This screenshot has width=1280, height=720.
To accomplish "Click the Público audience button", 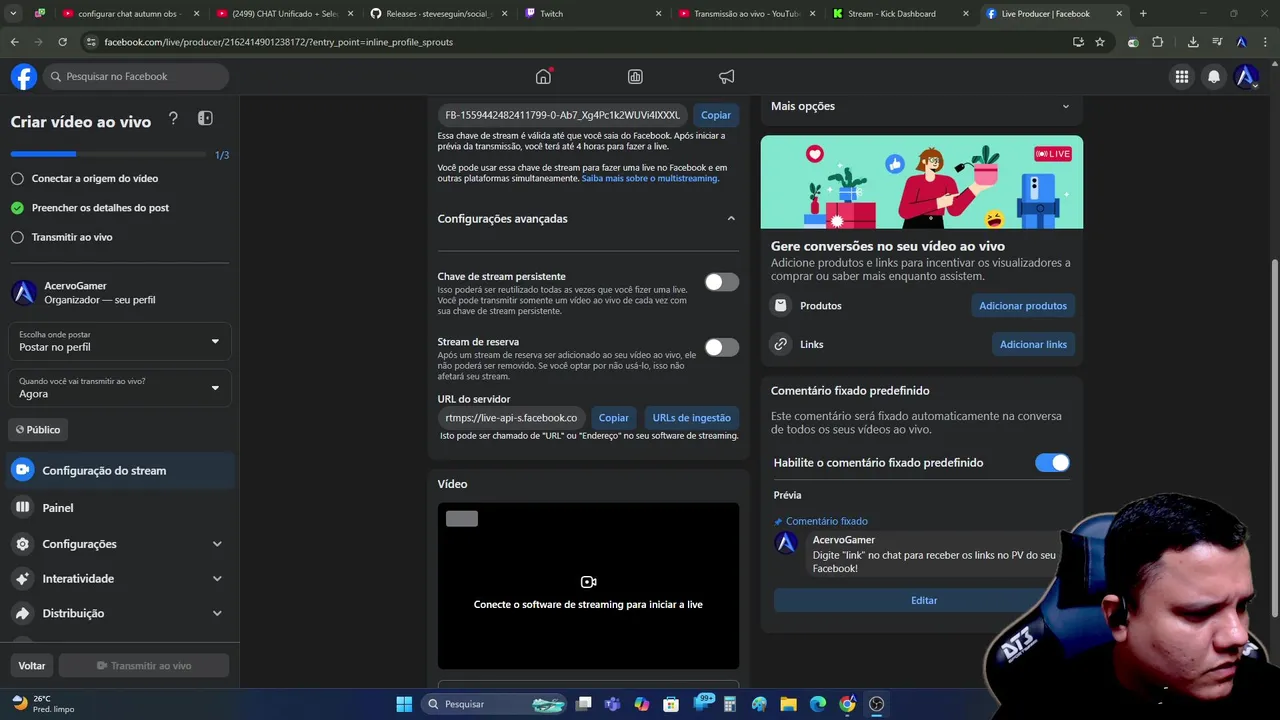I will 38,429.
